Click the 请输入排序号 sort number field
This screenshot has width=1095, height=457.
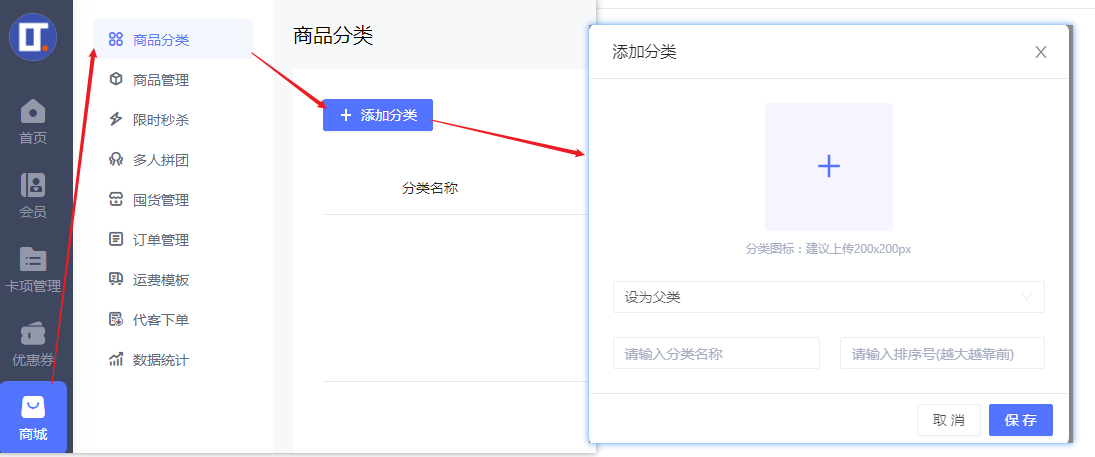942,353
